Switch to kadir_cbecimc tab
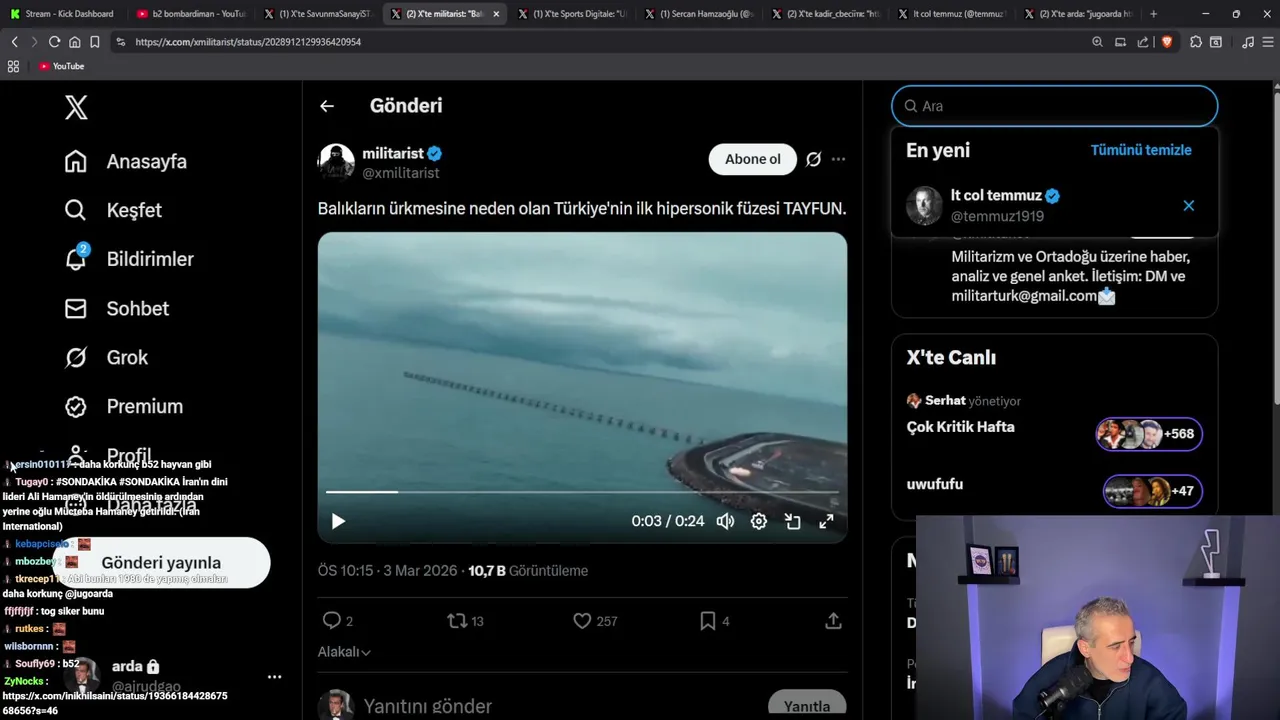 [826, 14]
